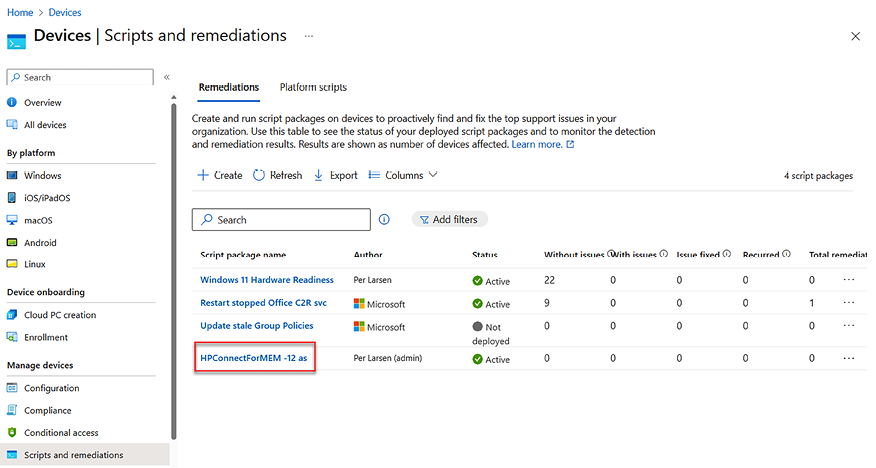Viewport: 876px width, 468px height.
Task: Open Restart stopped Office C2R svc package
Action: 263,303
